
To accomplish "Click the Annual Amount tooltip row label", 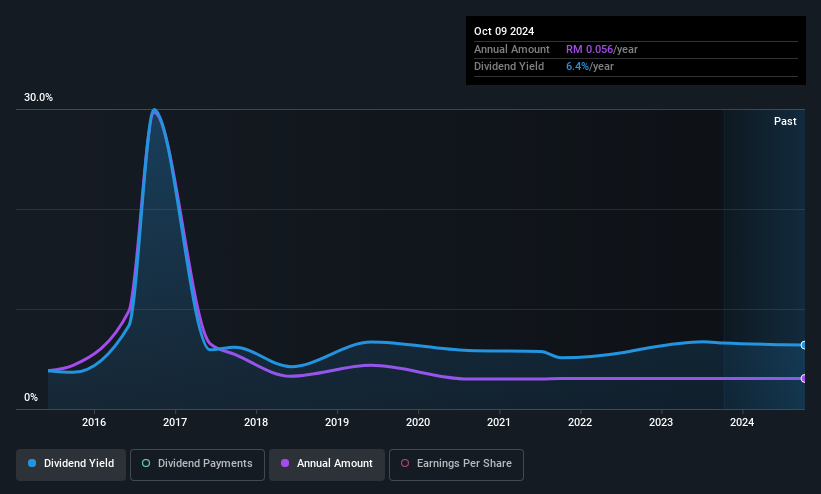I will tap(512, 49).
